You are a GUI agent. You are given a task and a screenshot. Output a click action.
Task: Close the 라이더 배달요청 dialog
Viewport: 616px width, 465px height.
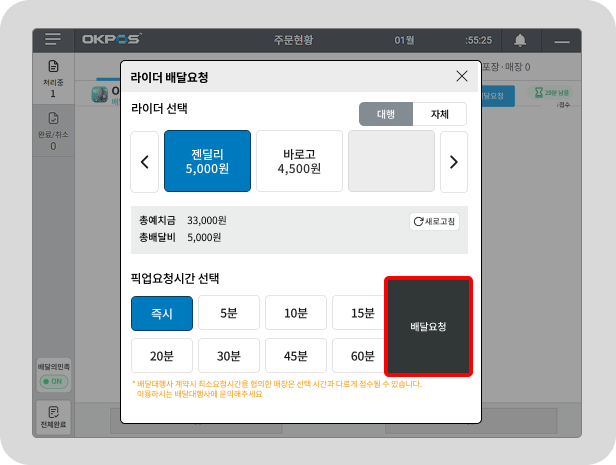(461, 76)
